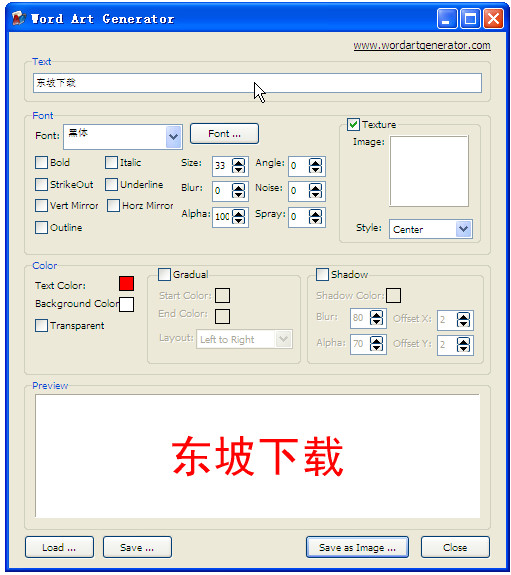Screen dimensions: 511x575
Task: Increase the Blur value up arrow
Action: 238,188
